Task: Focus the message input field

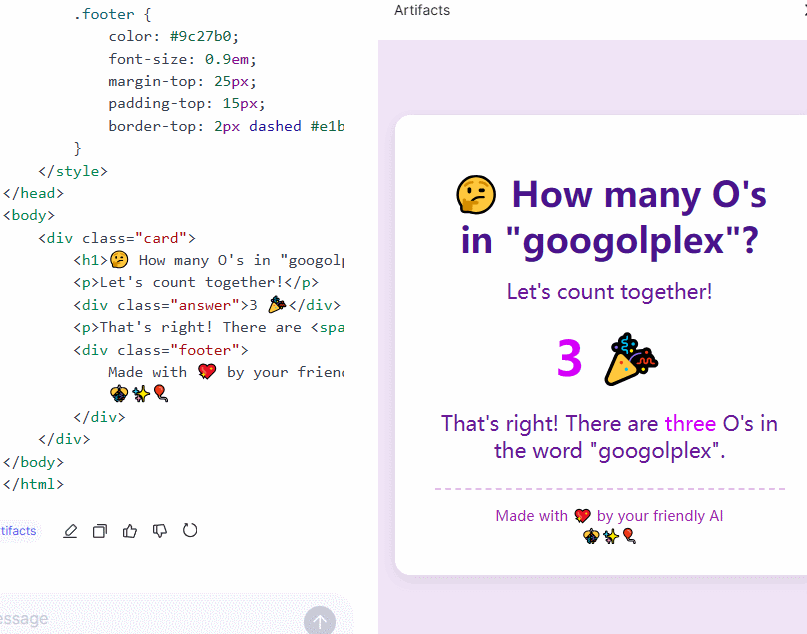Action: 150,619
